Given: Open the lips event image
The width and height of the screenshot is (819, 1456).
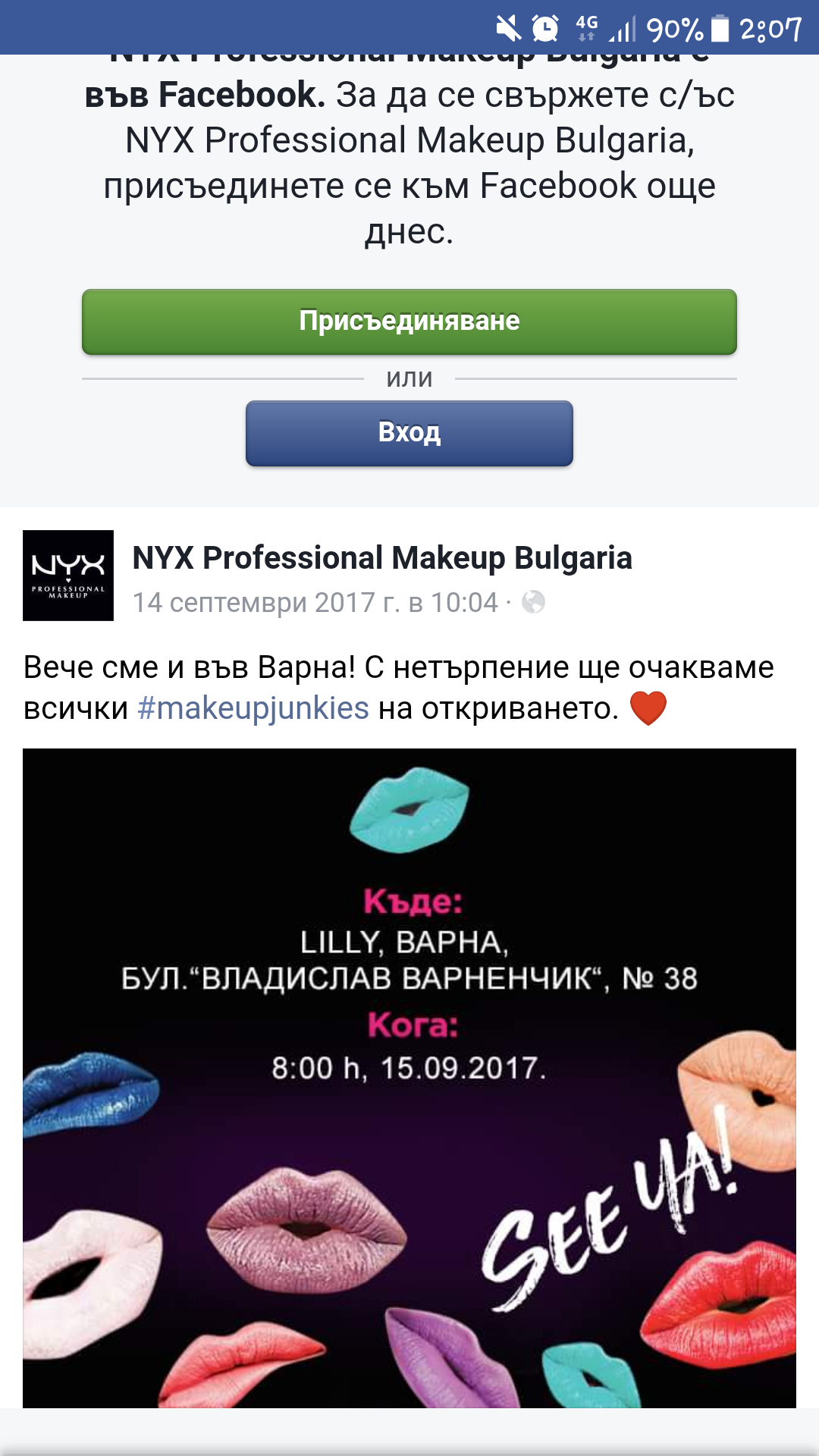Looking at the screenshot, I should pyautogui.click(x=409, y=1078).
